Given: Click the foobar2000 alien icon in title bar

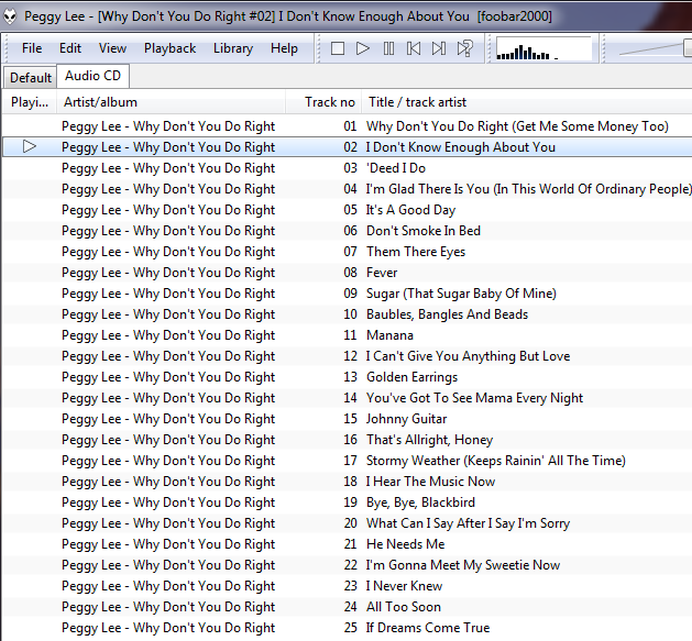Looking at the screenshot, I should 10,16.
